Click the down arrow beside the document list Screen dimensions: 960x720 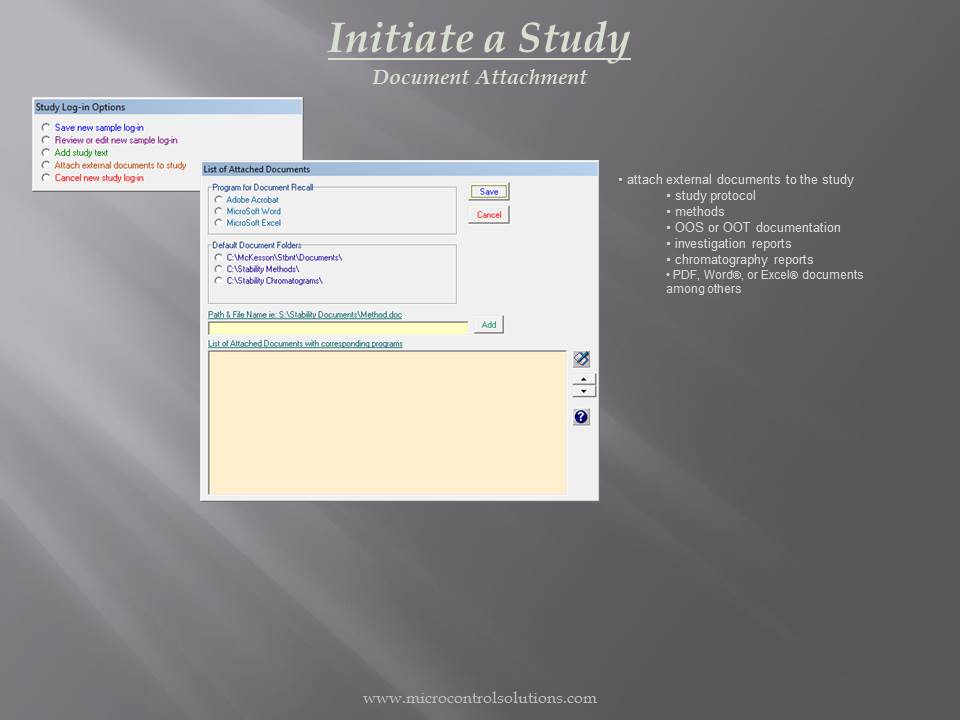coord(583,391)
